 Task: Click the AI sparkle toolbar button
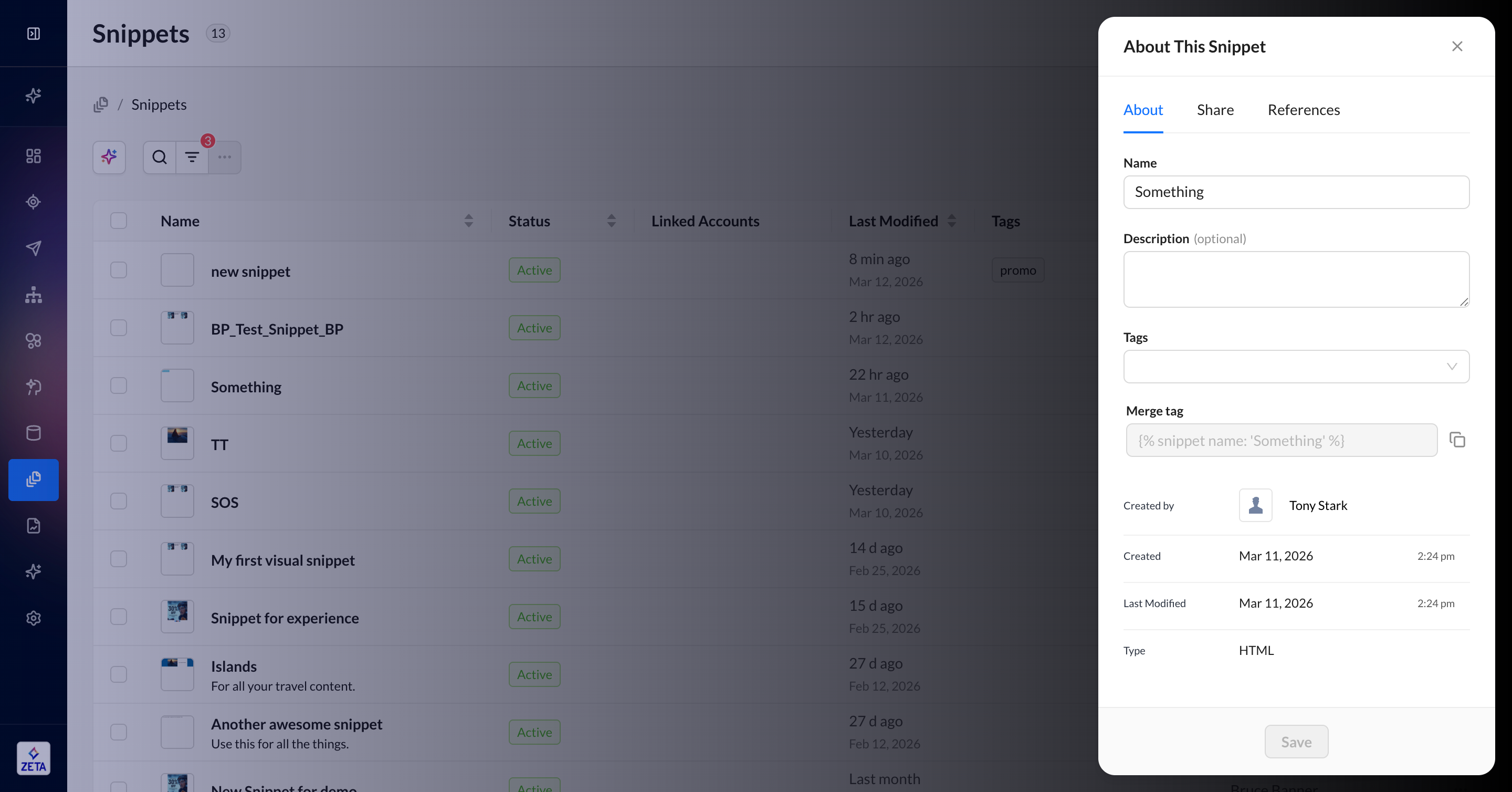pyautogui.click(x=109, y=157)
